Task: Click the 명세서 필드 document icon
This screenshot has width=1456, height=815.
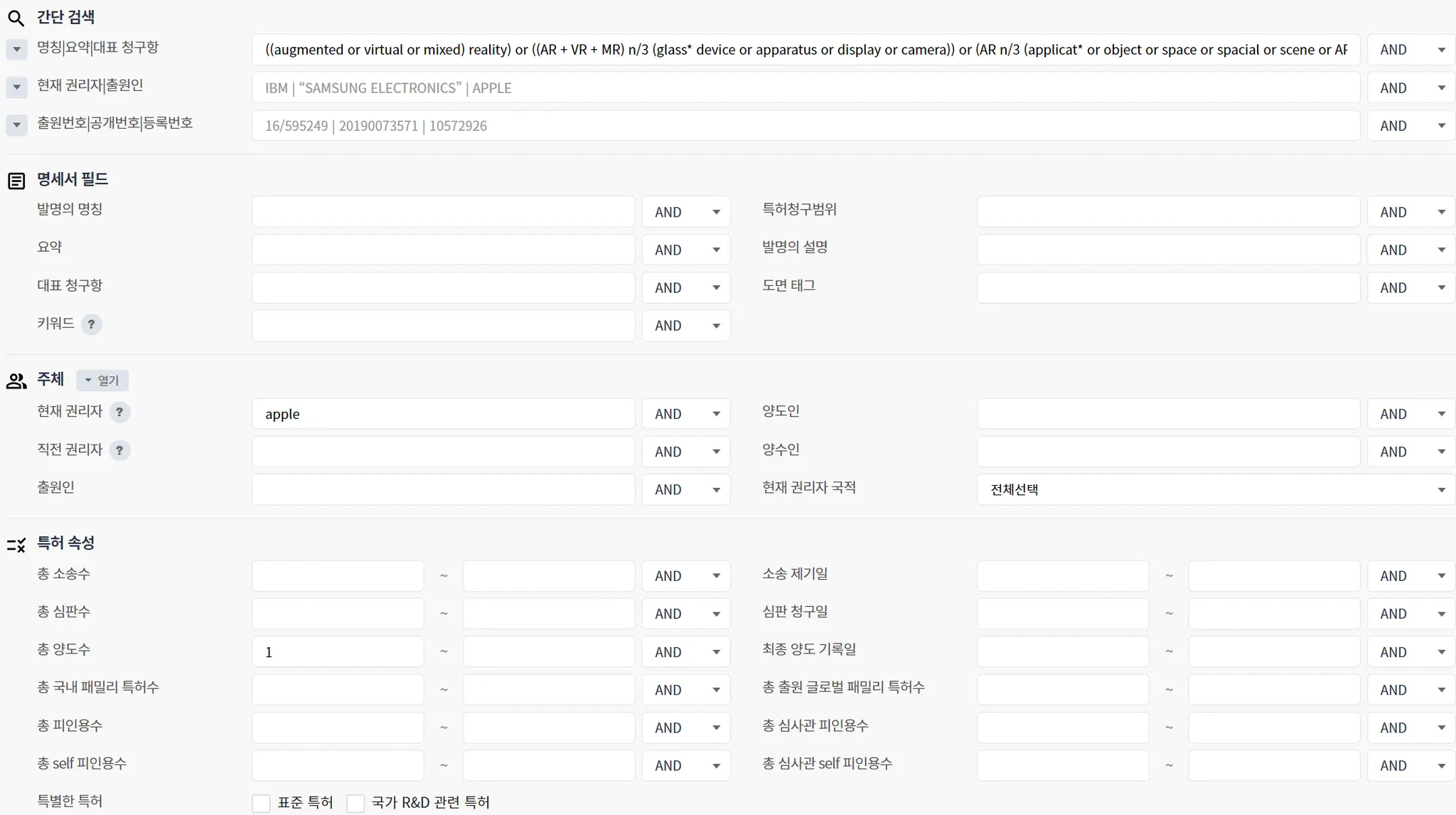Action: (16, 181)
